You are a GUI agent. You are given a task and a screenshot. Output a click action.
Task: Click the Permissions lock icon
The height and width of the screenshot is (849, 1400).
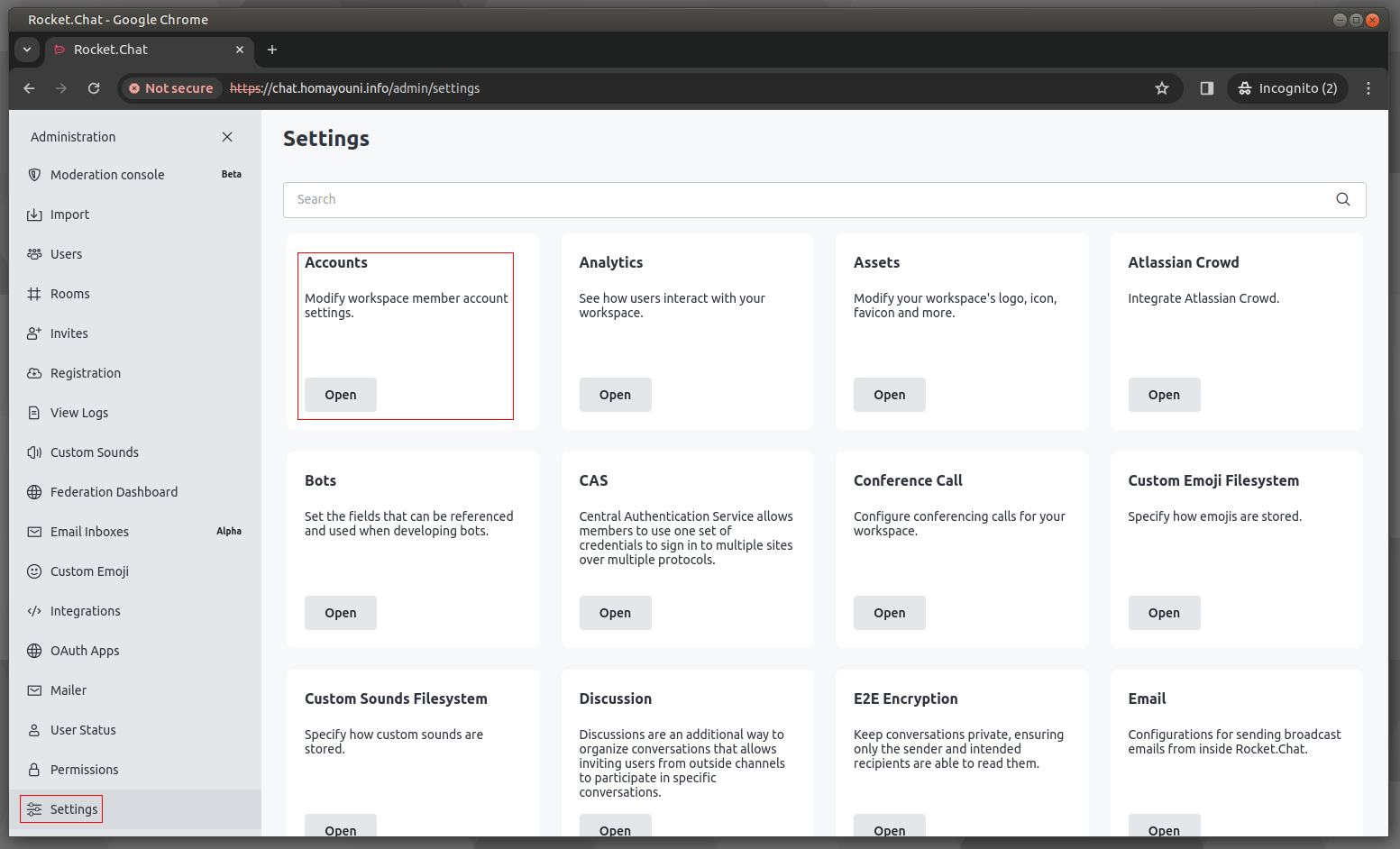click(x=34, y=770)
